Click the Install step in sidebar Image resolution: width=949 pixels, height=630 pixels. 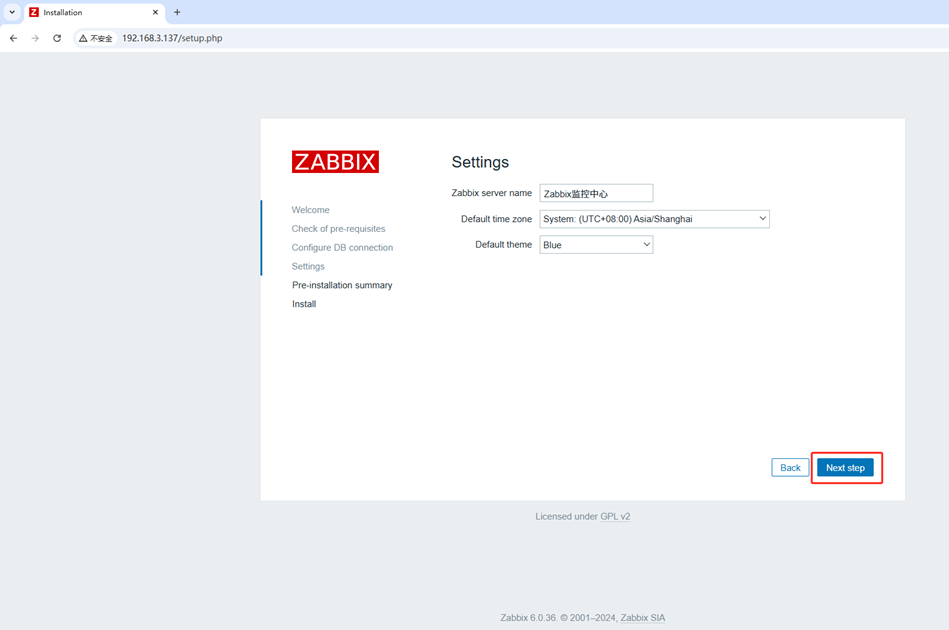pos(304,303)
